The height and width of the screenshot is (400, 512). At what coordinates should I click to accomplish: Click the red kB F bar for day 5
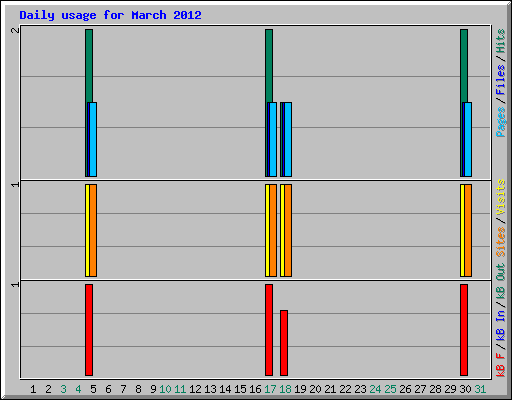click(x=89, y=330)
